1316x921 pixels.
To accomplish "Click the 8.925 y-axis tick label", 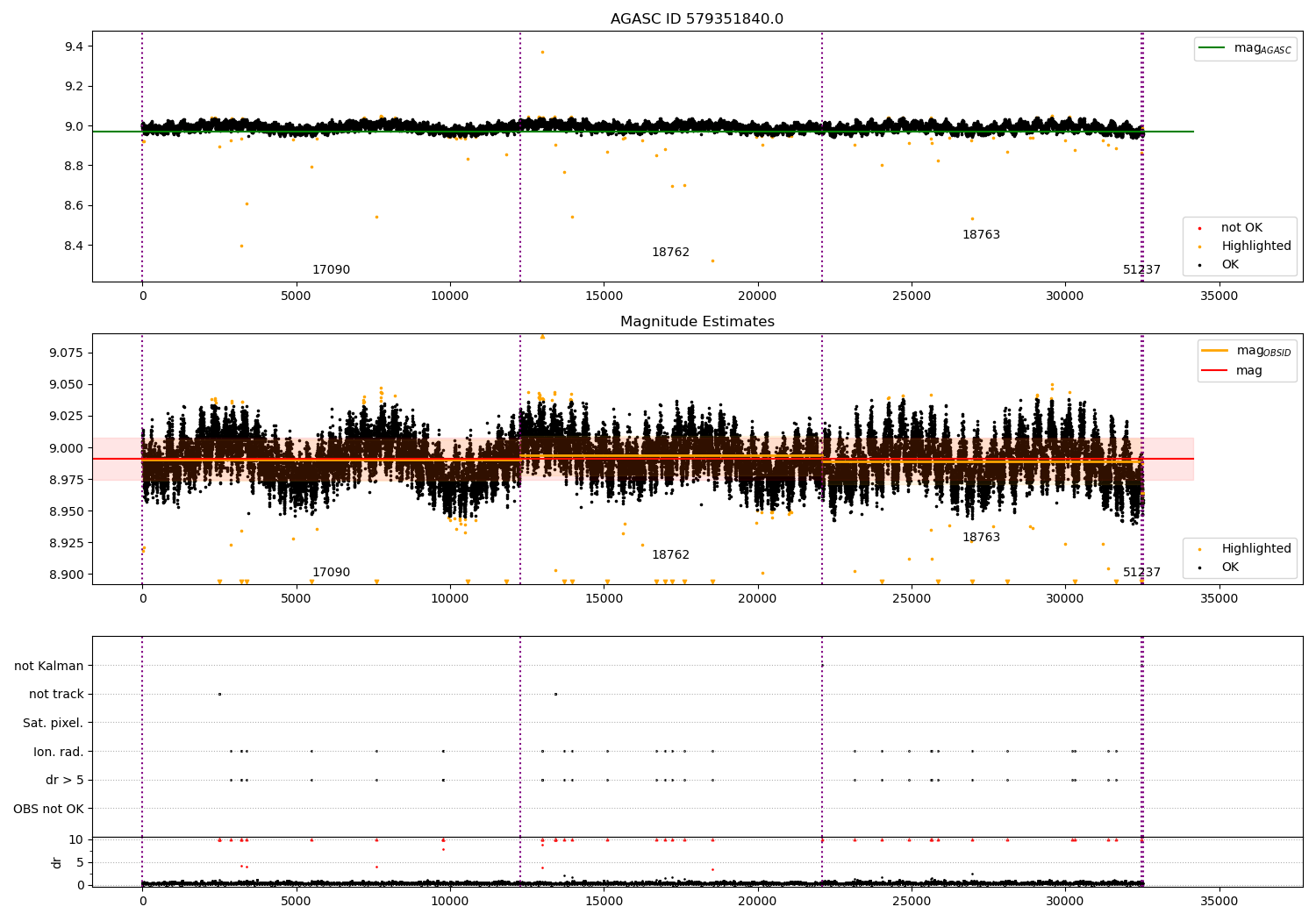I will tap(65, 543).
